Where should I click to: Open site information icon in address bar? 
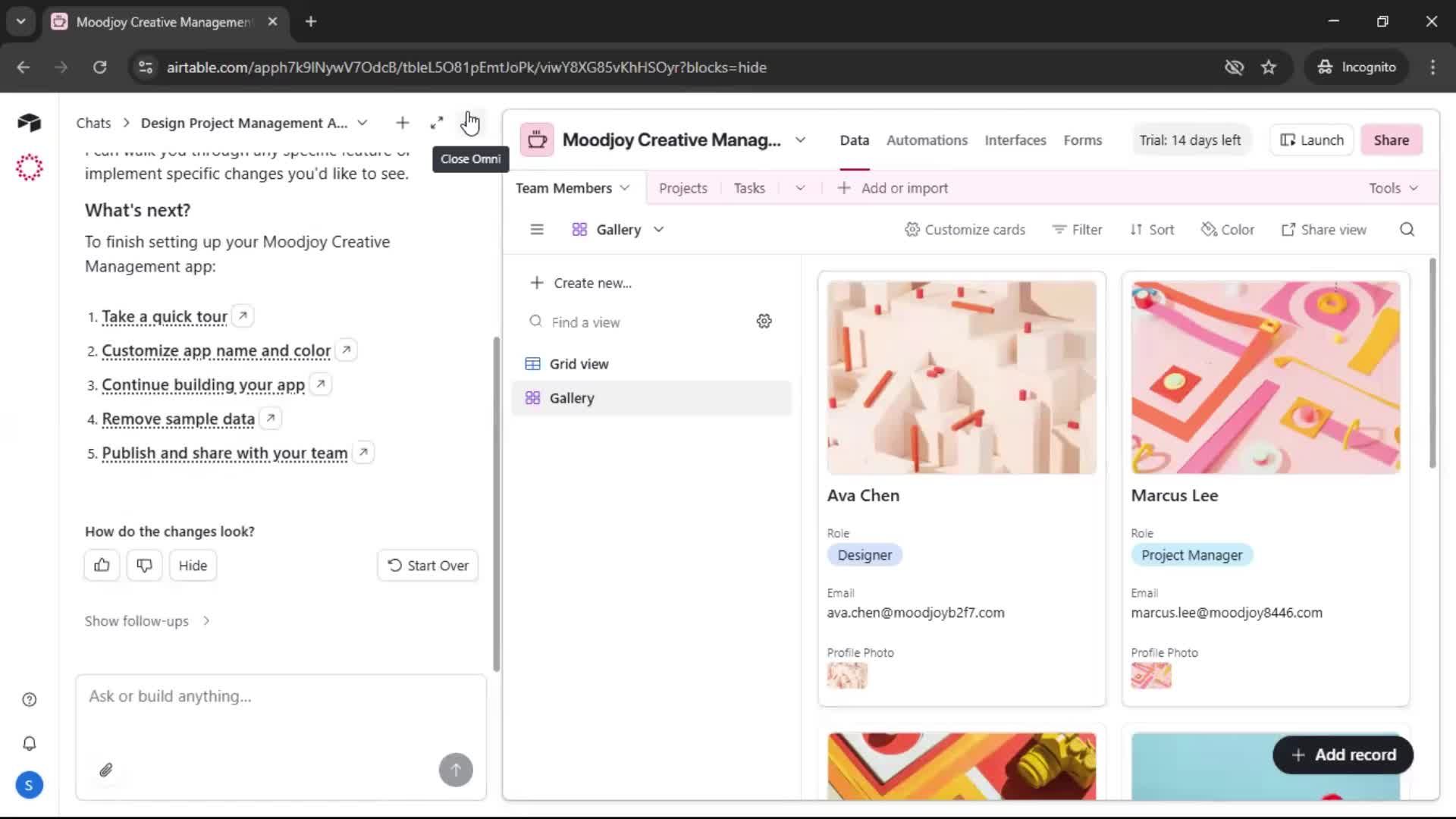coord(146,67)
